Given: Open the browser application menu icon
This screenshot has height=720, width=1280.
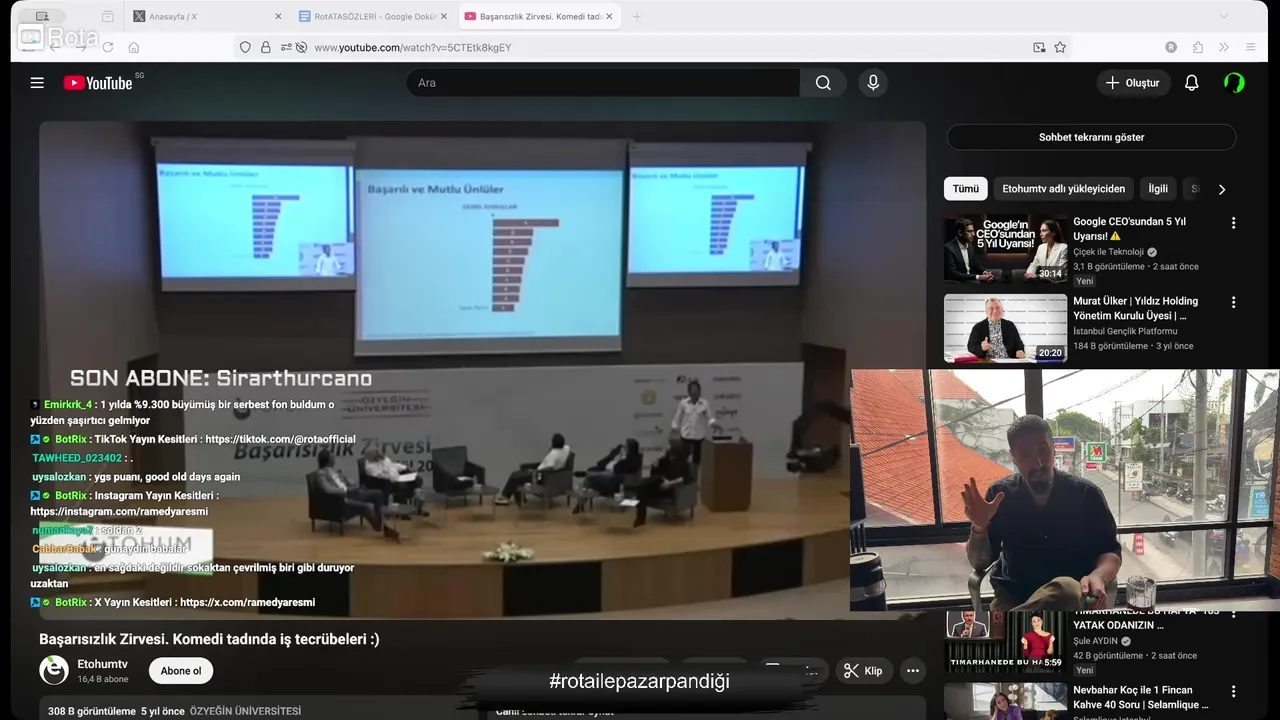Looking at the screenshot, I should click(x=1250, y=47).
